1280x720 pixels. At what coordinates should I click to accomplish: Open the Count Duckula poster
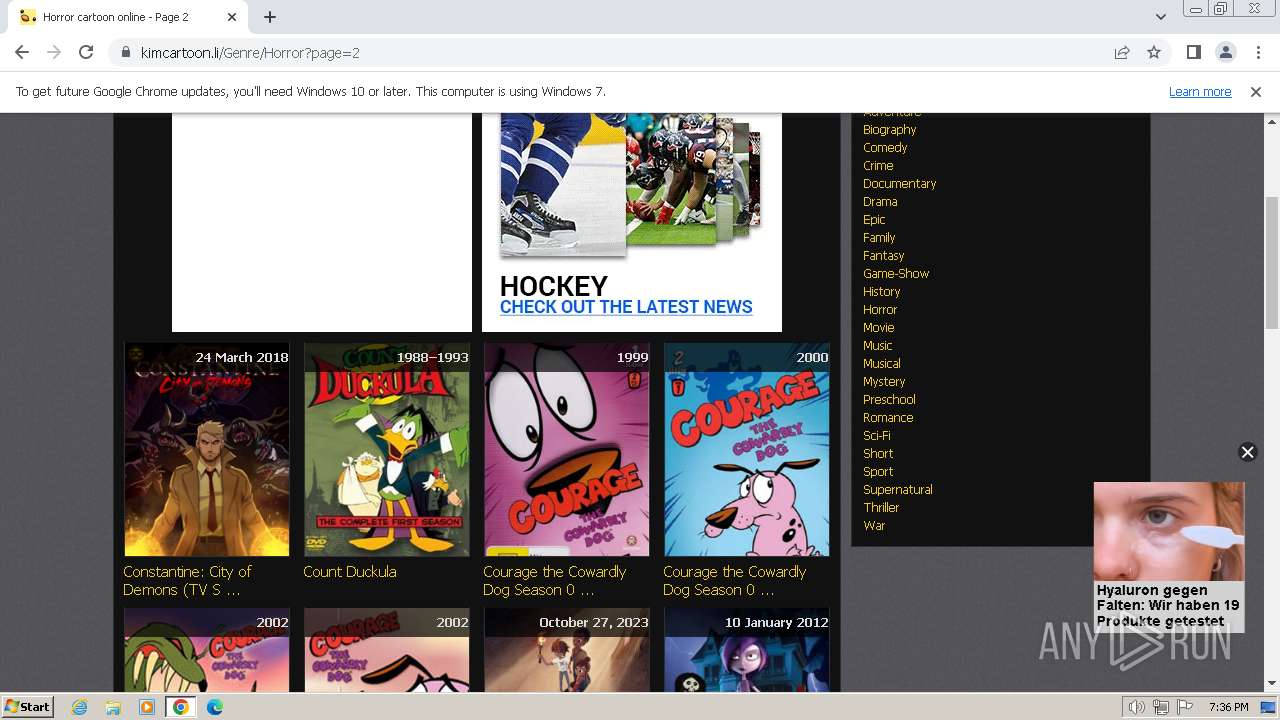[387, 449]
